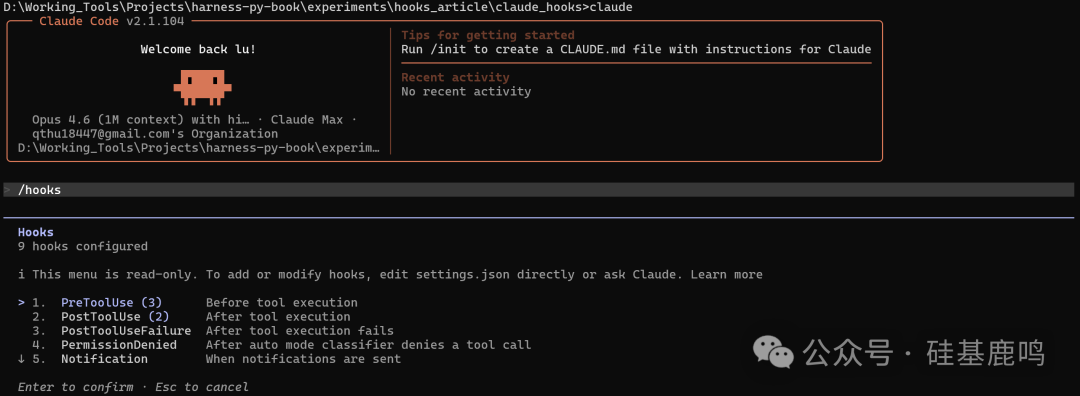Click 'After tool execution fails' description
1080x396 pixels.
[x=300, y=331]
